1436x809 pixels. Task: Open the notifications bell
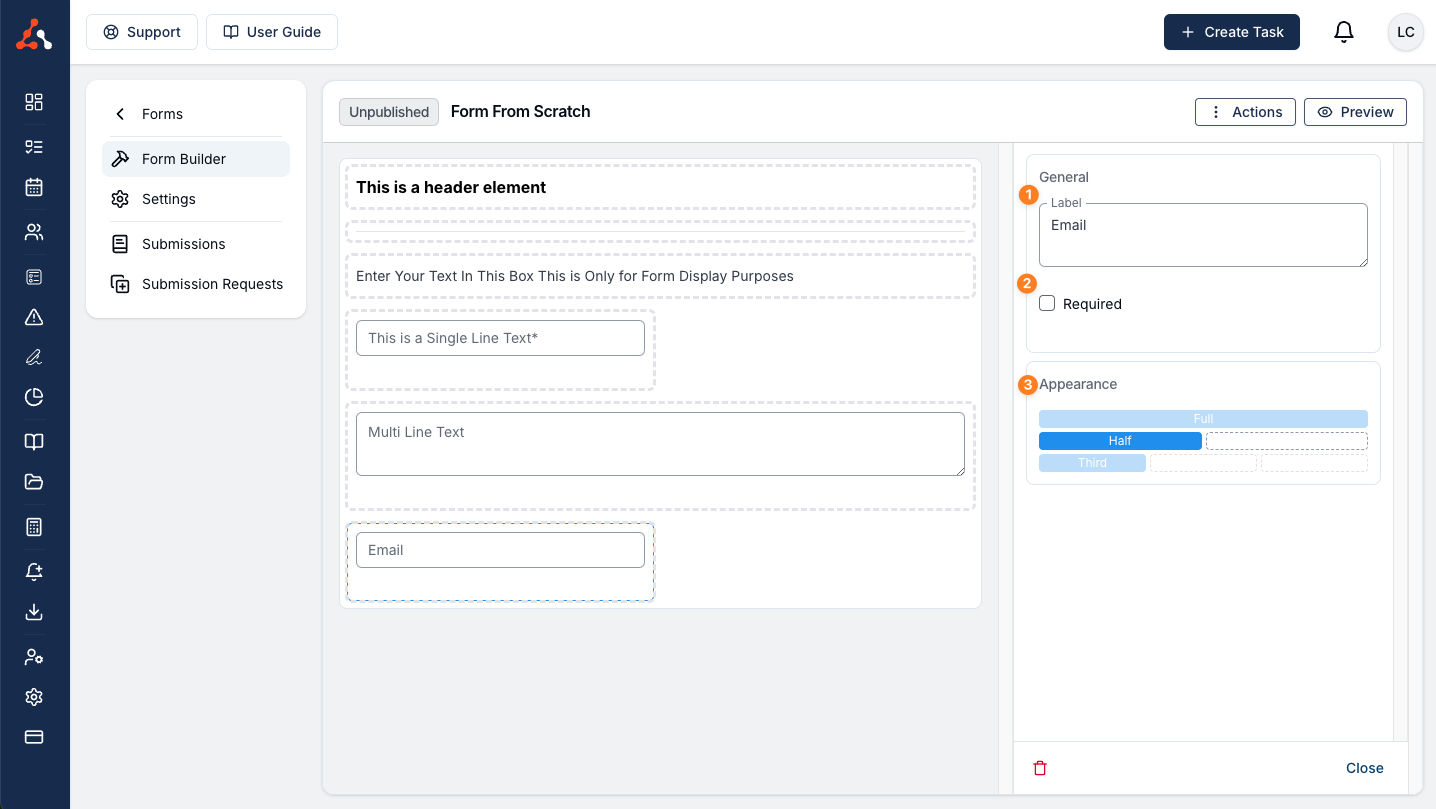click(1344, 32)
